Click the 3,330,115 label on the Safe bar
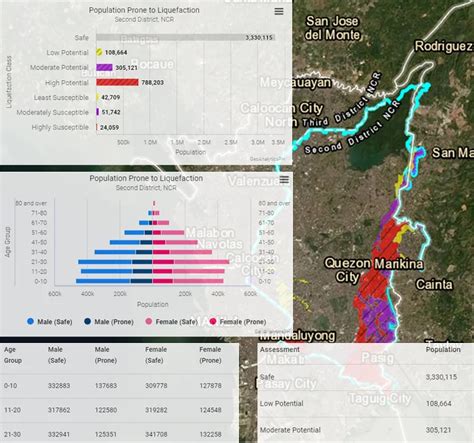Viewport: 474px width, 443px height. click(259, 38)
